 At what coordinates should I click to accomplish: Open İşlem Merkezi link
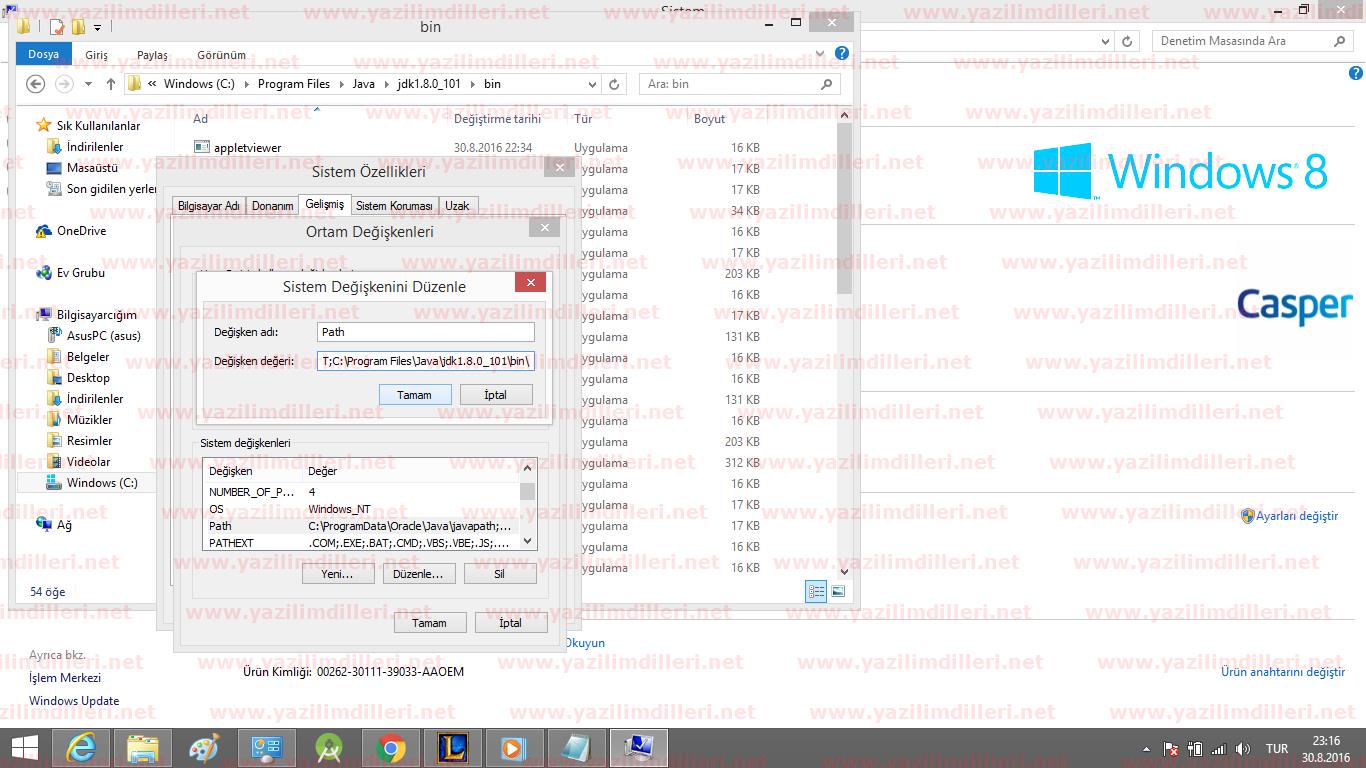point(65,678)
